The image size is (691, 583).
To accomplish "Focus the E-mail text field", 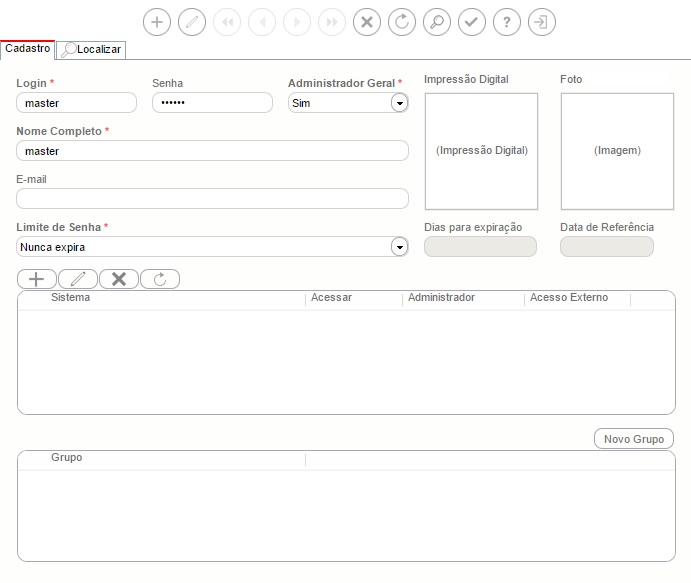I will (x=212, y=198).
